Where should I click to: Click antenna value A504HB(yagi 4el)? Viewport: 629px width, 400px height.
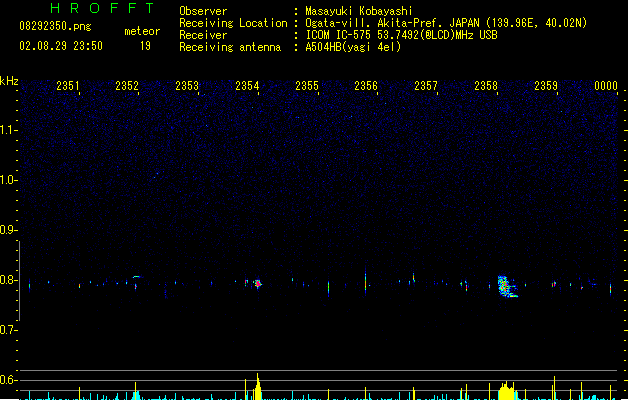pyautogui.click(x=353, y=47)
